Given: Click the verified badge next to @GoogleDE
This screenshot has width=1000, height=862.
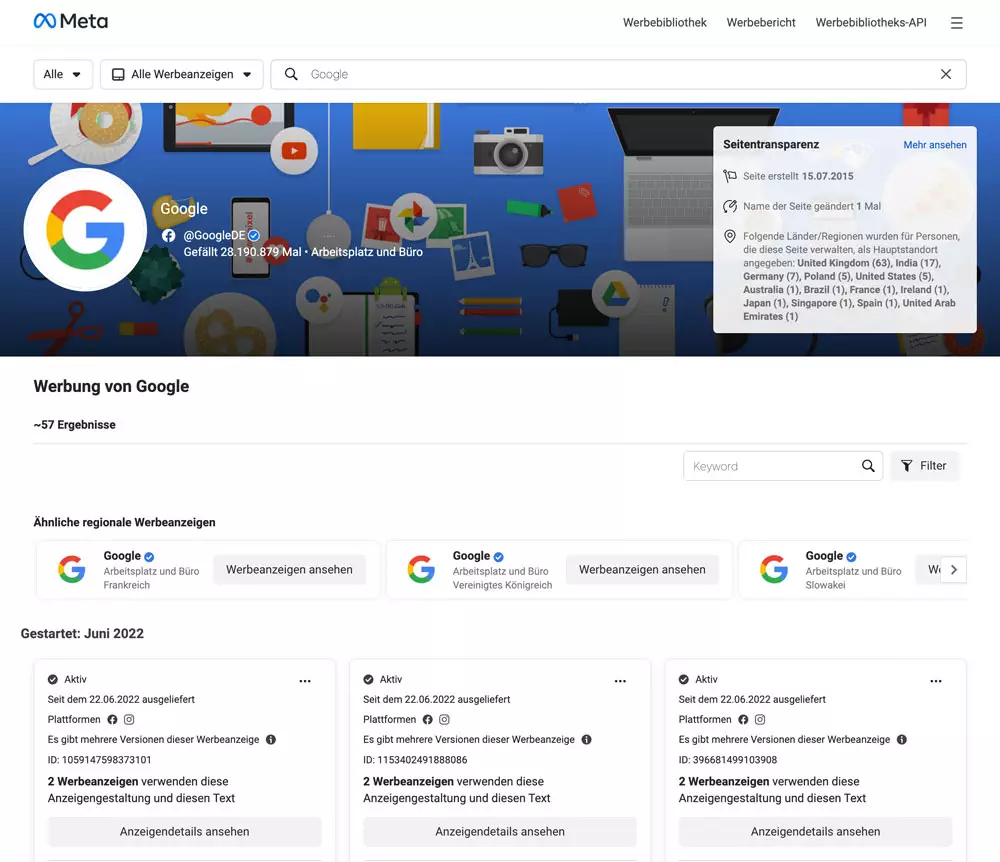Looking at the screenshot, I should pos(254,235).
